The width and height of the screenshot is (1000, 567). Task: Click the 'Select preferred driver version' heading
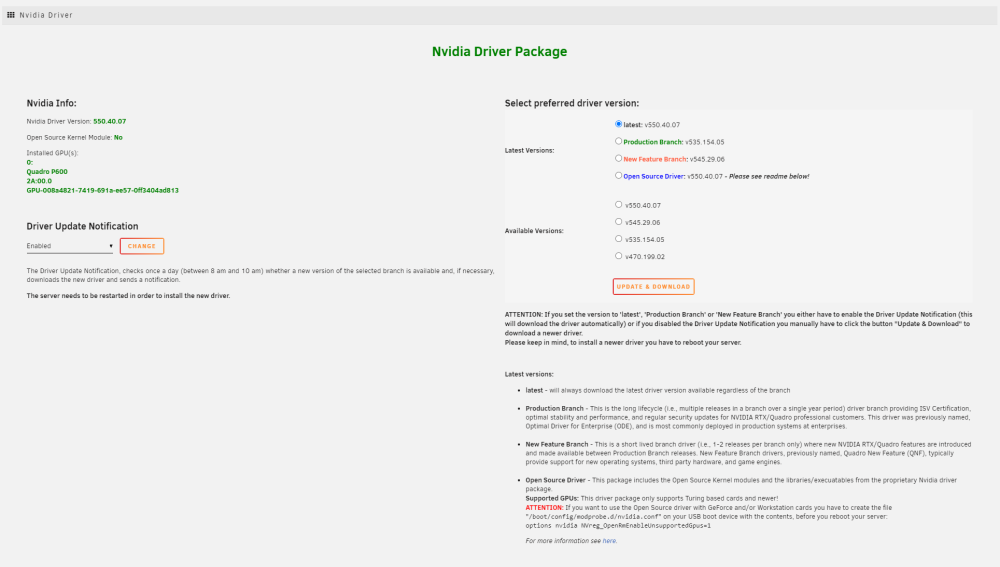click(571, 103)
